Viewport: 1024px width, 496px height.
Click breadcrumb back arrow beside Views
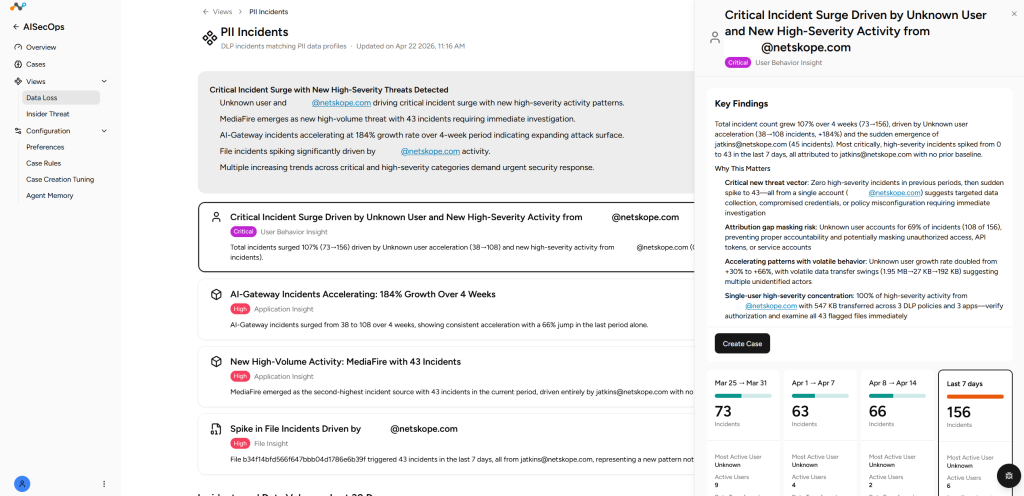click(206, 12)
